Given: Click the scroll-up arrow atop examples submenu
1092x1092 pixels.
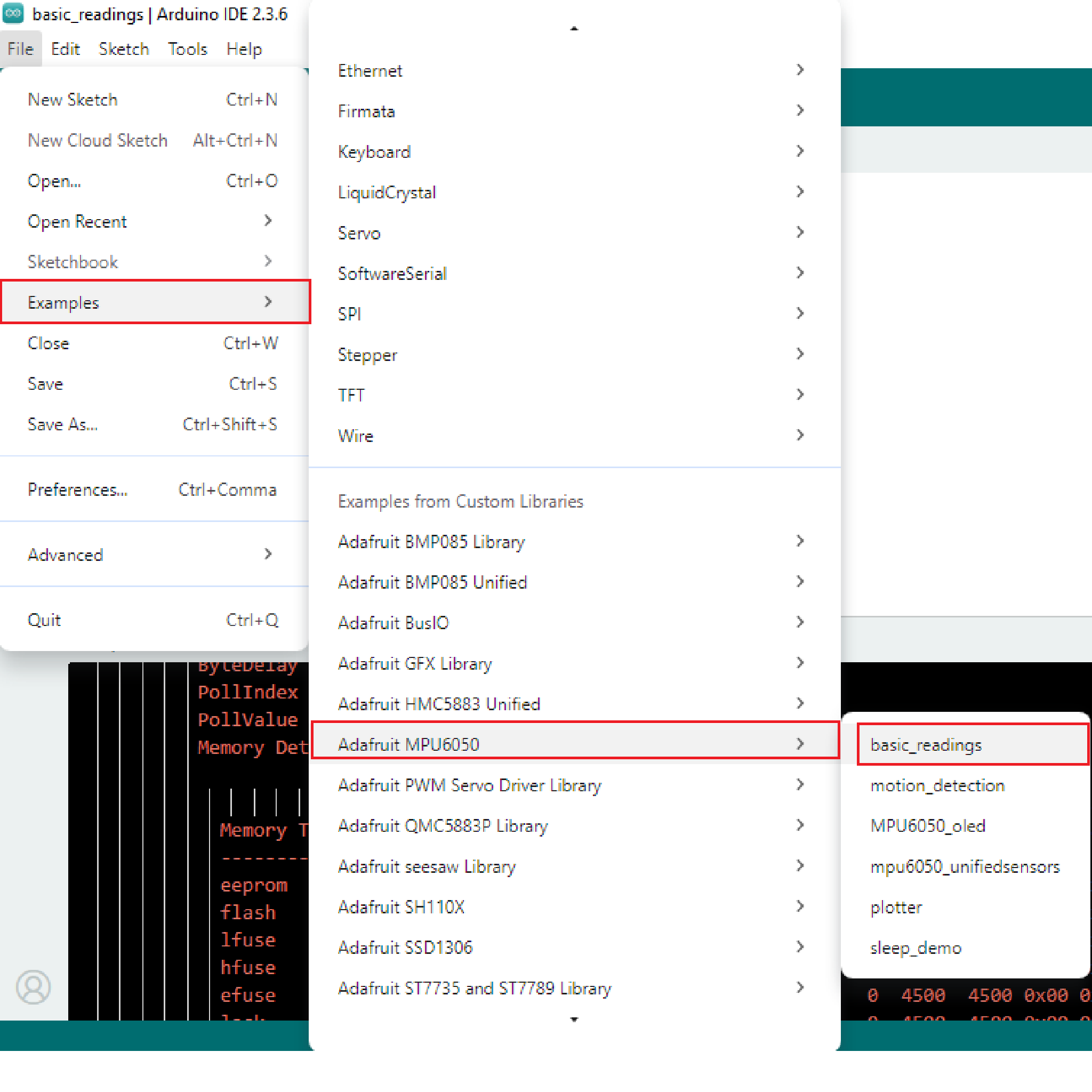Looking at the screenshot, I should [574, 28].
